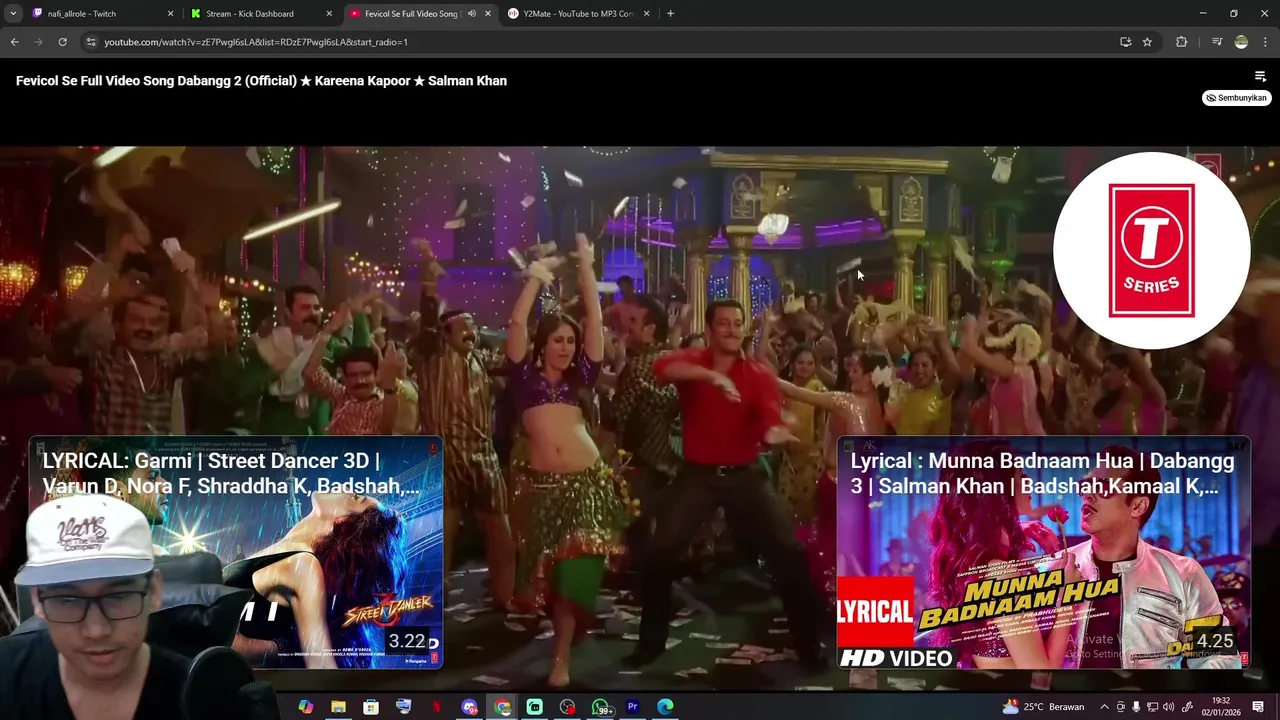This screenshot has width=1280, height=720.
Task: Mute the Fevicol Se tab audio speaker icon
Action: coord(471,13)
